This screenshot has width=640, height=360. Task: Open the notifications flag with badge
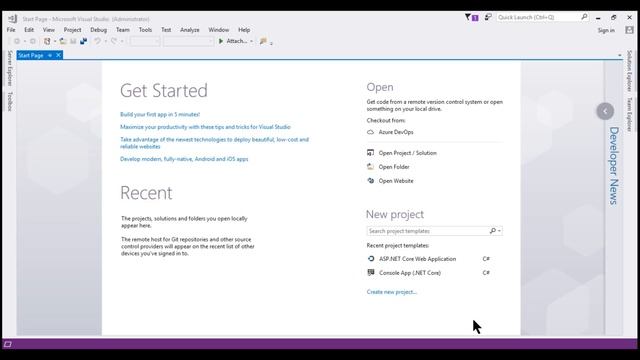(471, 18)
